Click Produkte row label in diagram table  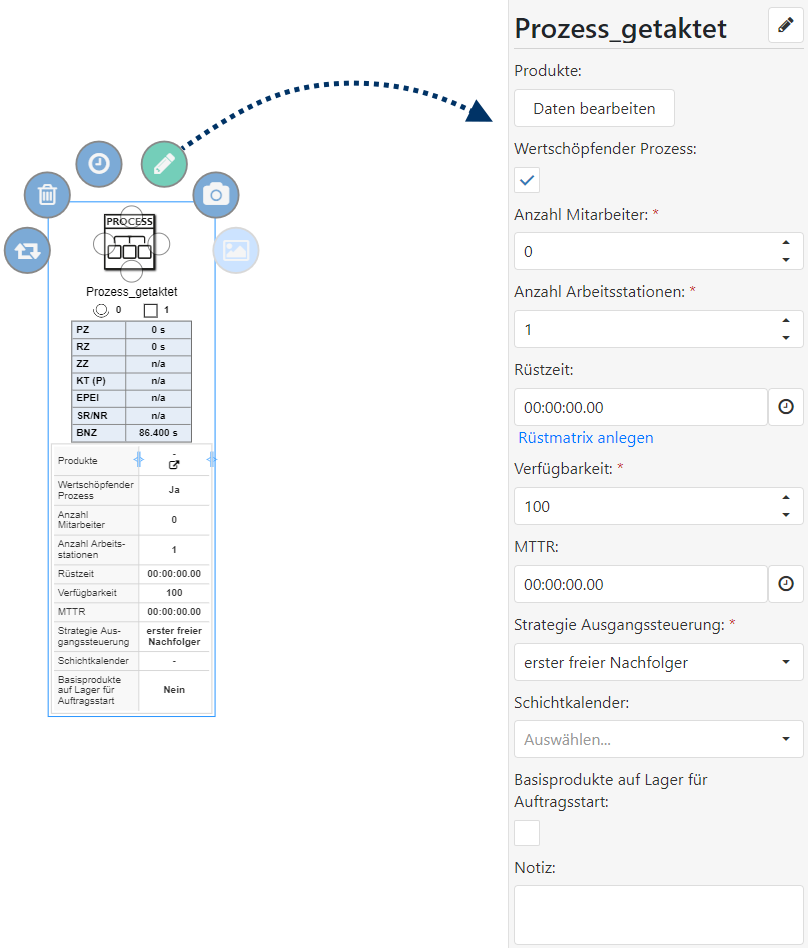77,461
